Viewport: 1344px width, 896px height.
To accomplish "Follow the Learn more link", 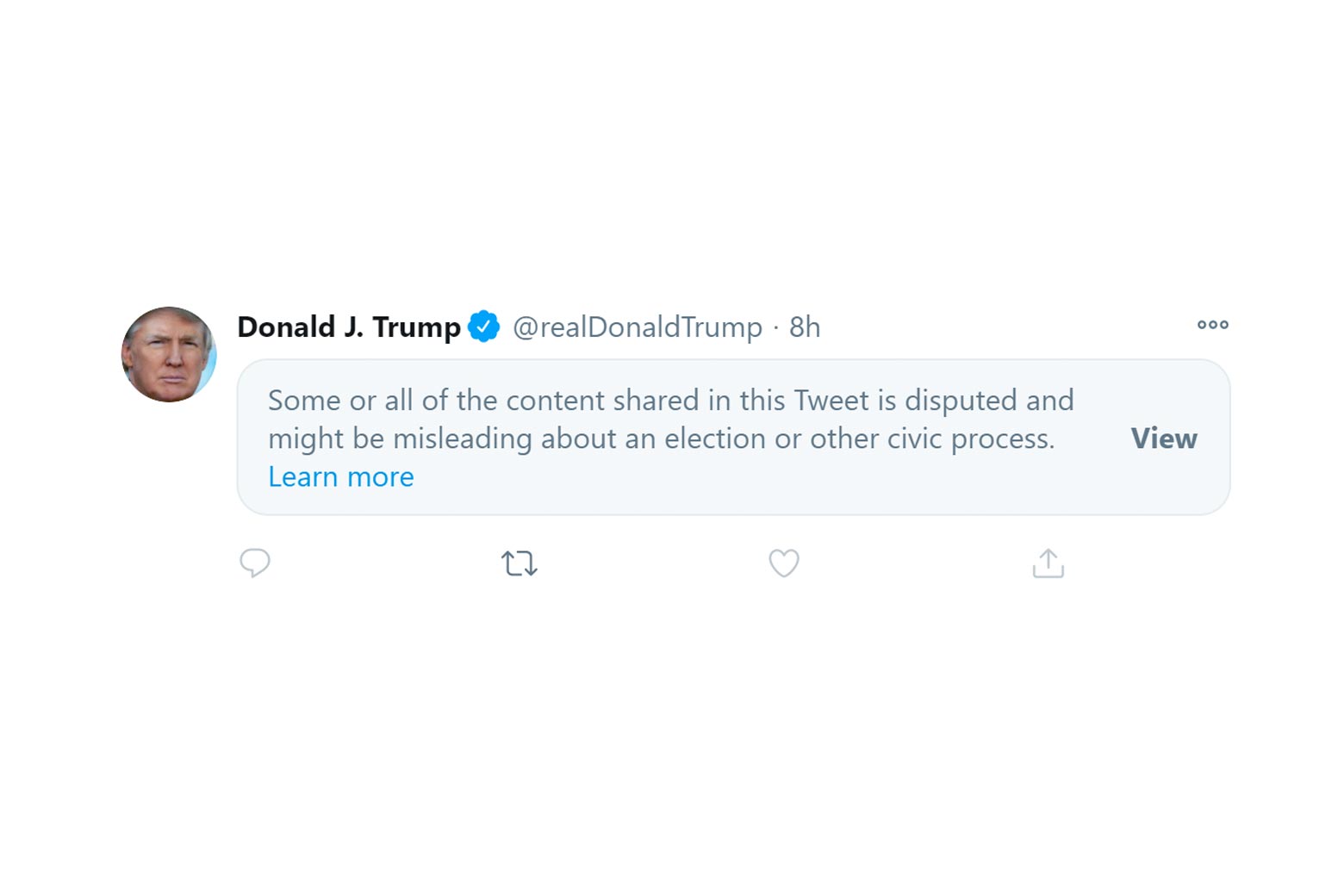I will pos(340,476).
